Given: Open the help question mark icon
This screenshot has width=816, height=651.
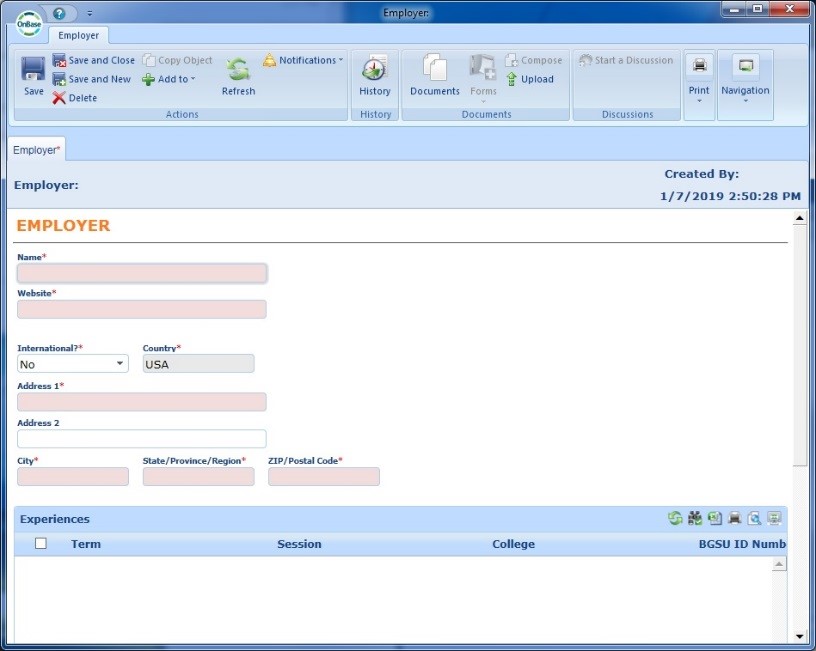Looking at the screenshot, I should [60, 13].
